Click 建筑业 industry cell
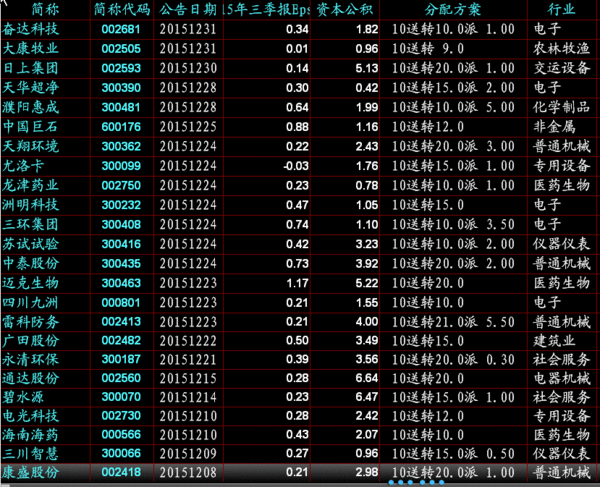This screenshot has width=600, height=487. point(554,340)
